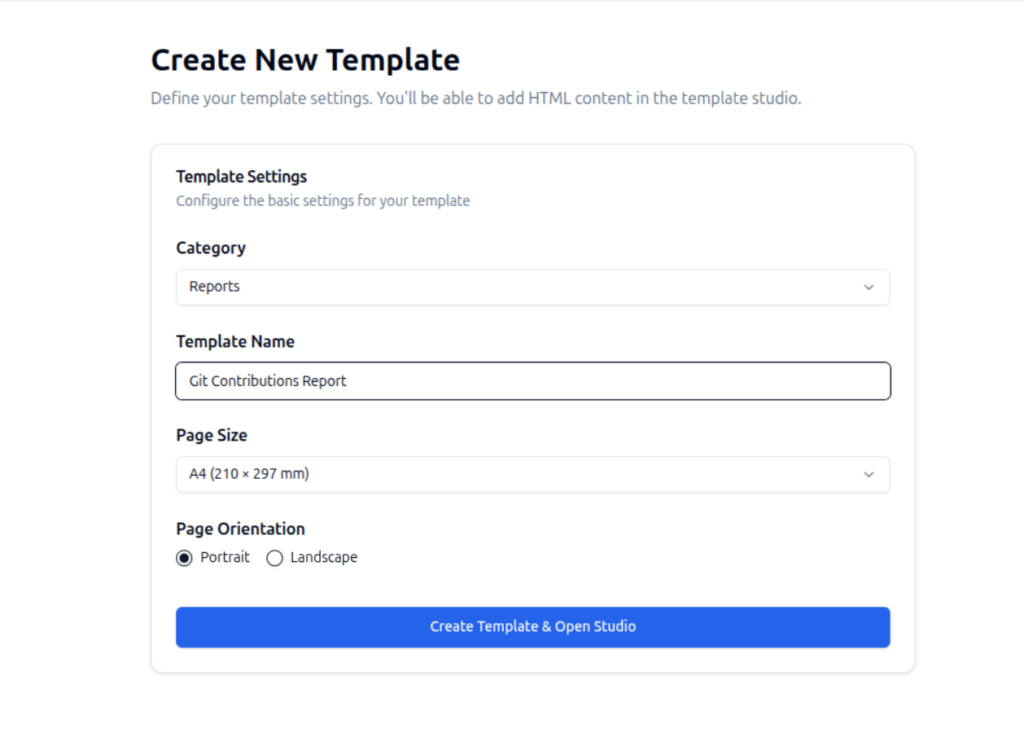Choose Portrait under Page Orientation
The width and height of the screenshot is (1024, 755).
point(183,557)
